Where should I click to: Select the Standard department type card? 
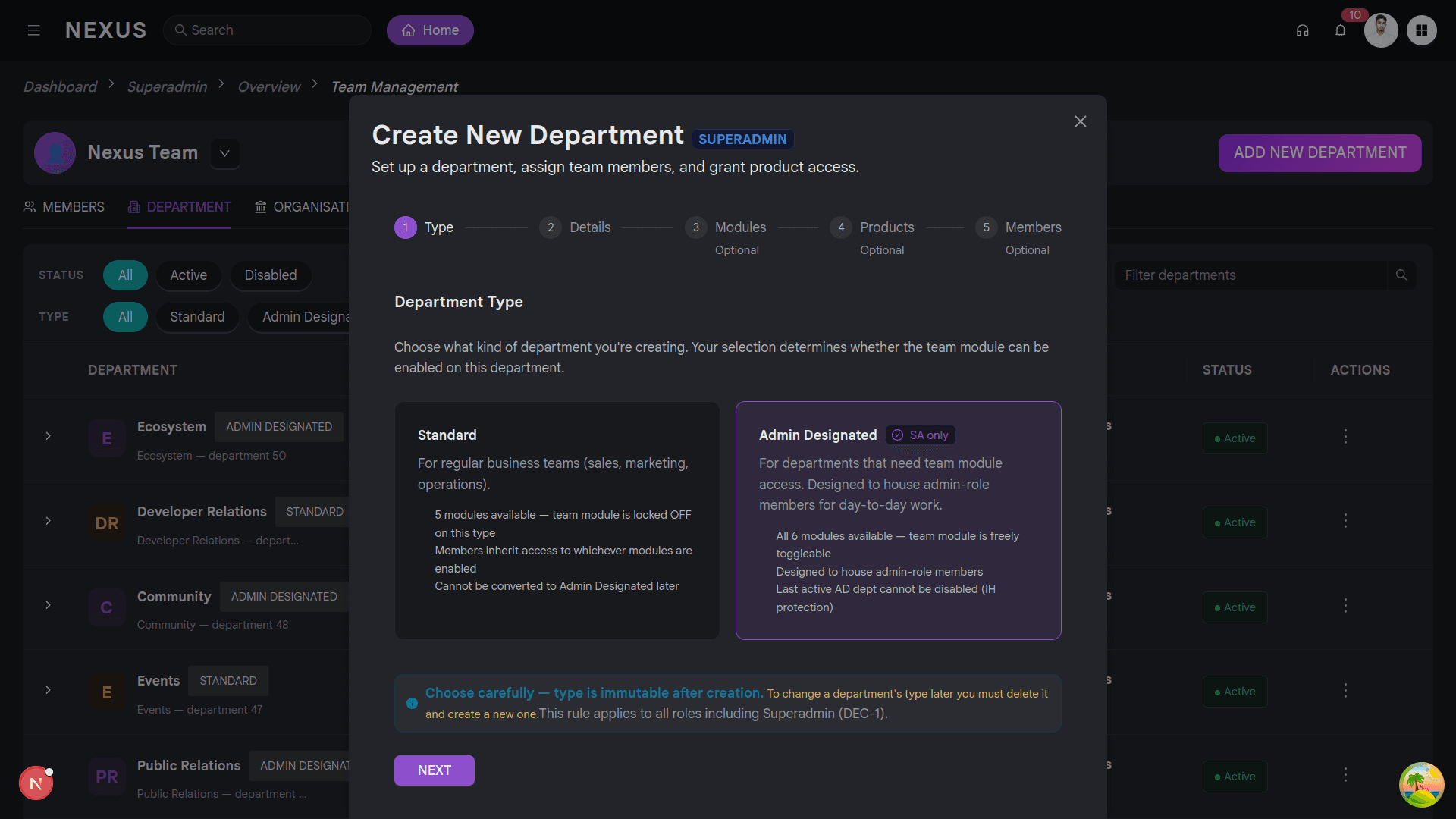click(557, 520)
